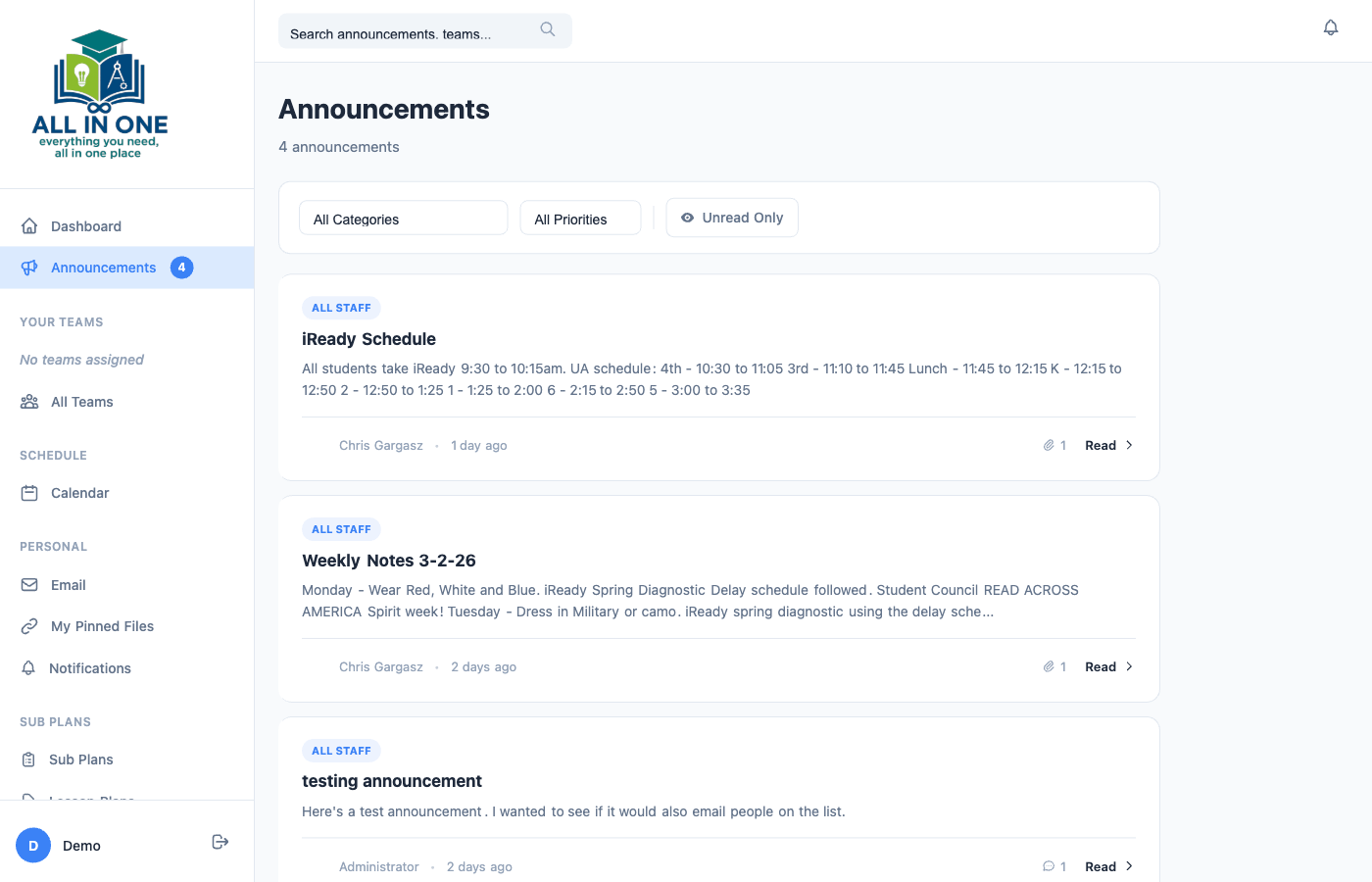This screenshot has width=1372, height=882.
Task: Click the search announcements input field
Action: [x=412, y=30]
